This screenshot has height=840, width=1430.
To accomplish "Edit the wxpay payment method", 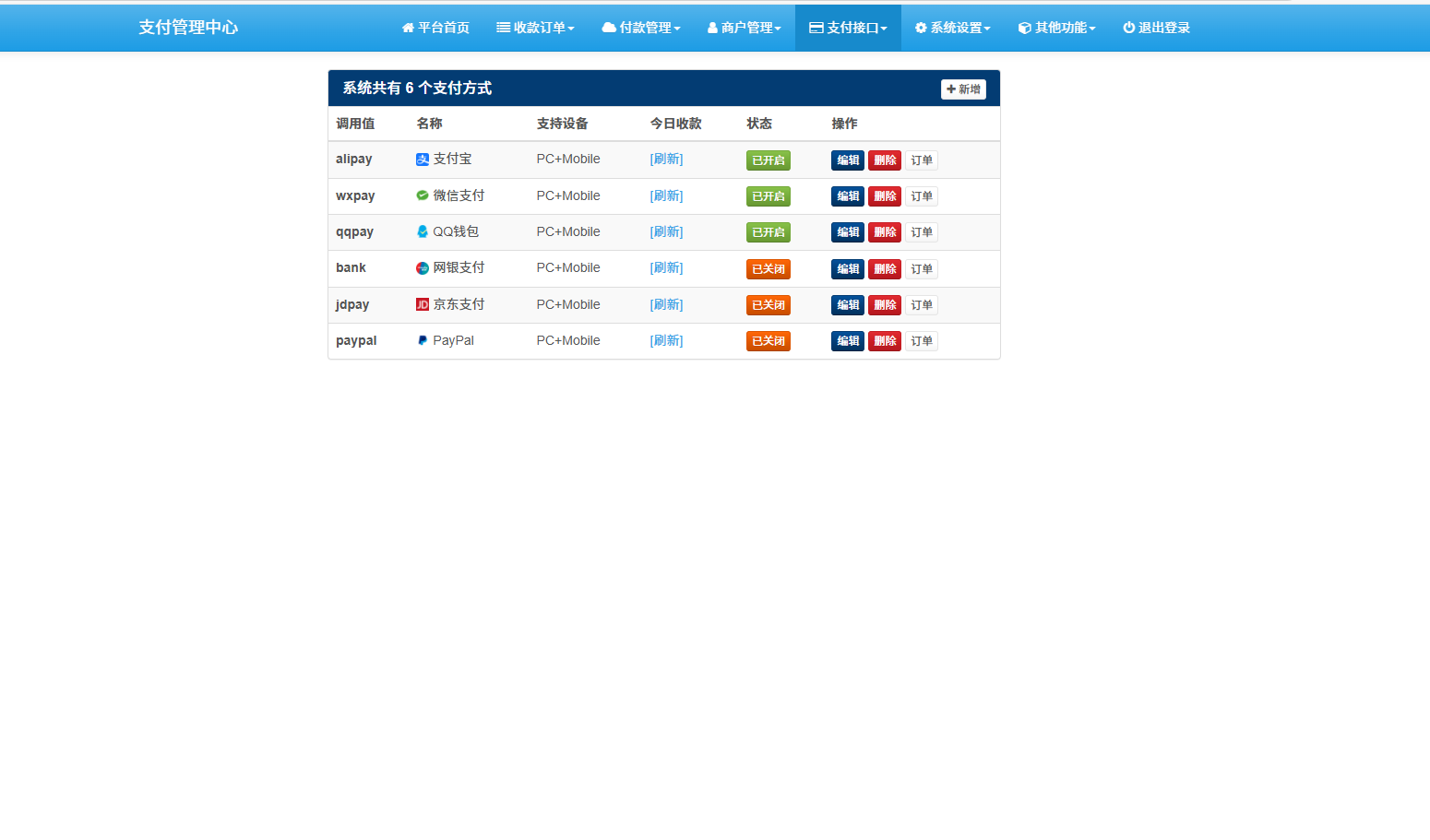I will coord(848,196).
